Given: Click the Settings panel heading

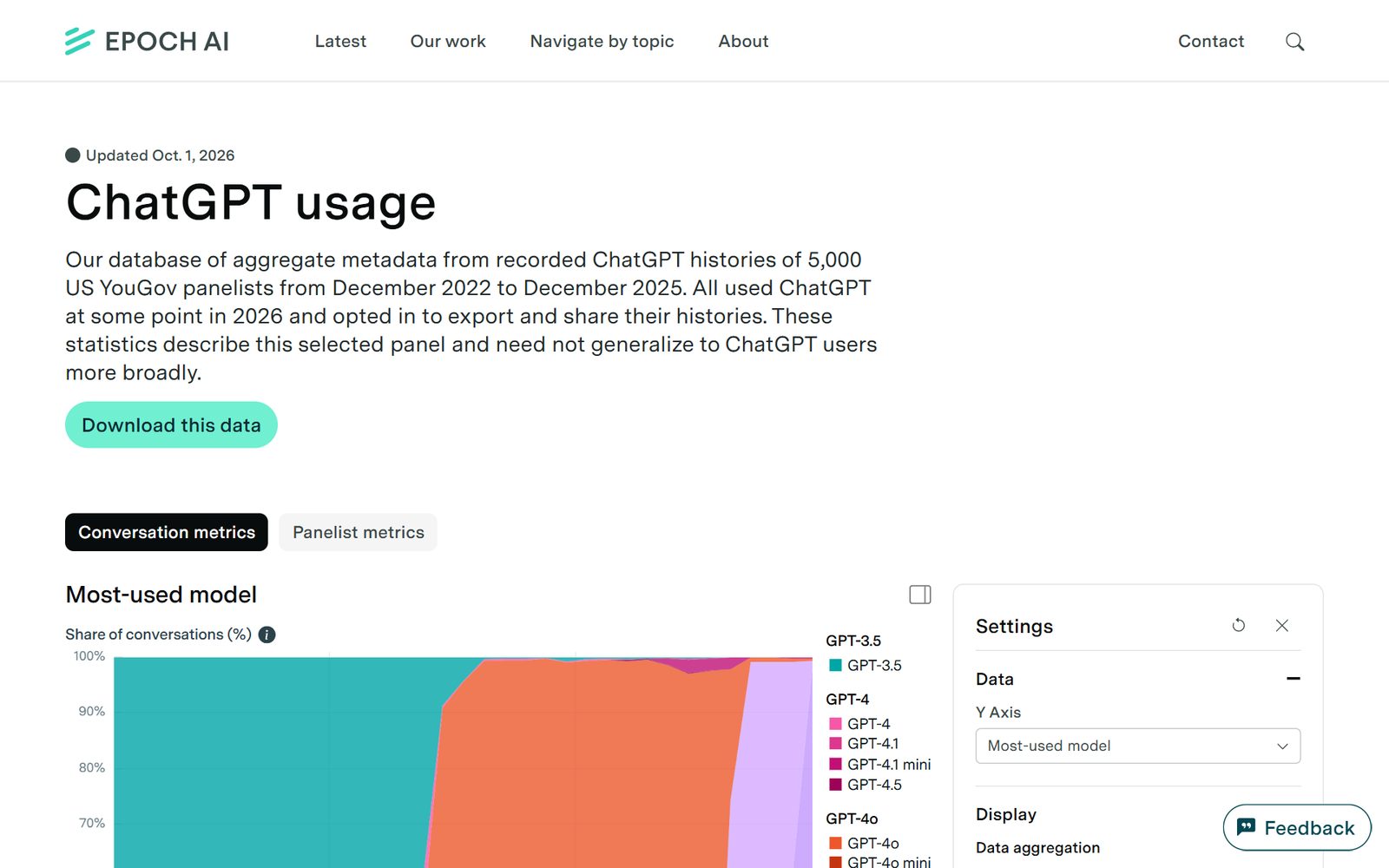Looking at the screenshot, I should coord(1014,626).
